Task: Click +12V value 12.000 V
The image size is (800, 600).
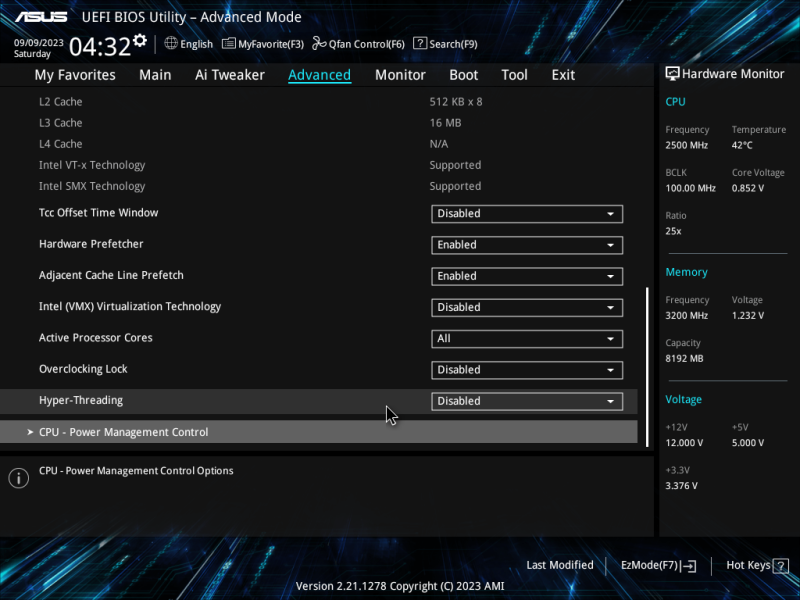Action: click(684, 443)
